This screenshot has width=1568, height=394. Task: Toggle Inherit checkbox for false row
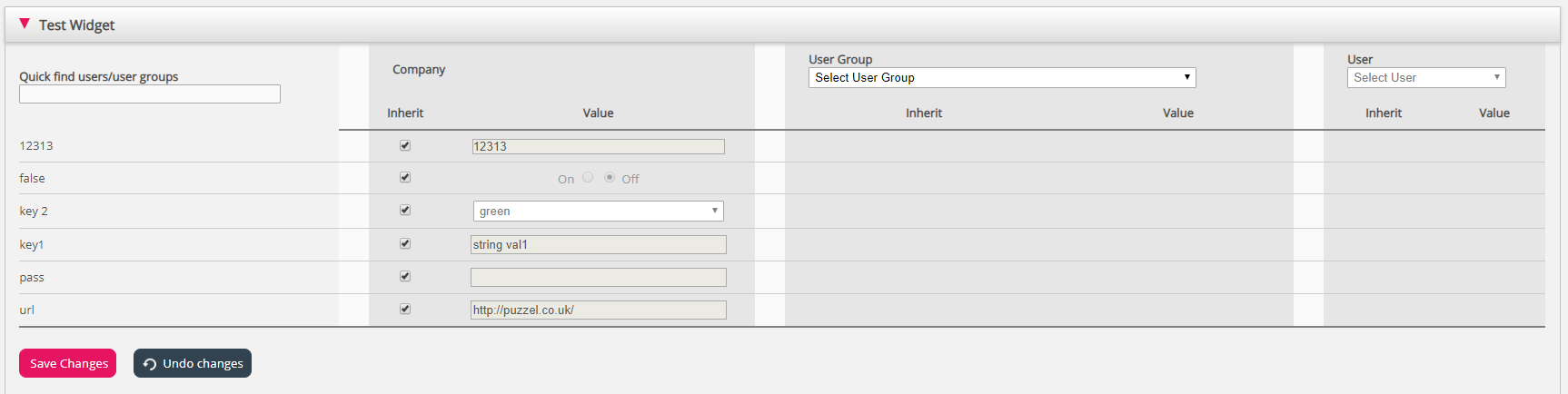(x=405, y=178)
